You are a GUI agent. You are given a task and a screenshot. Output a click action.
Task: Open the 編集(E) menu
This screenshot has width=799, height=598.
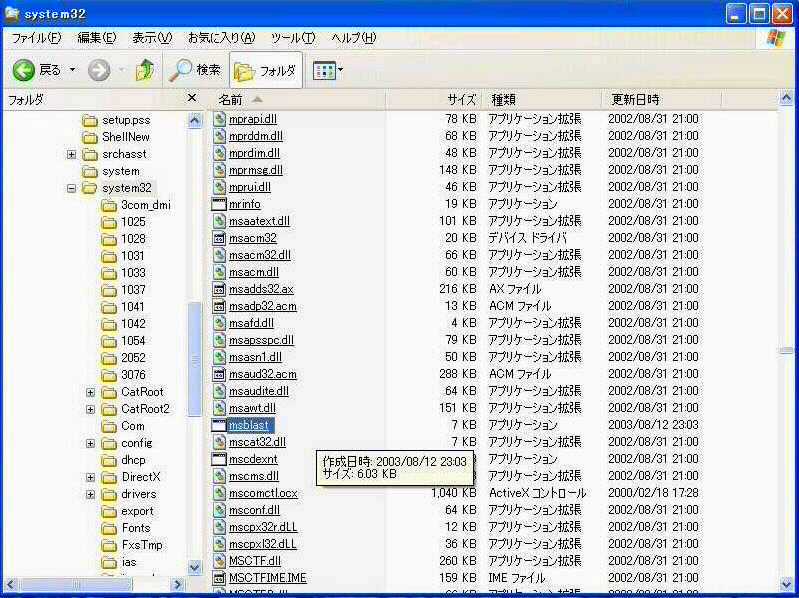tap(97, 38)
